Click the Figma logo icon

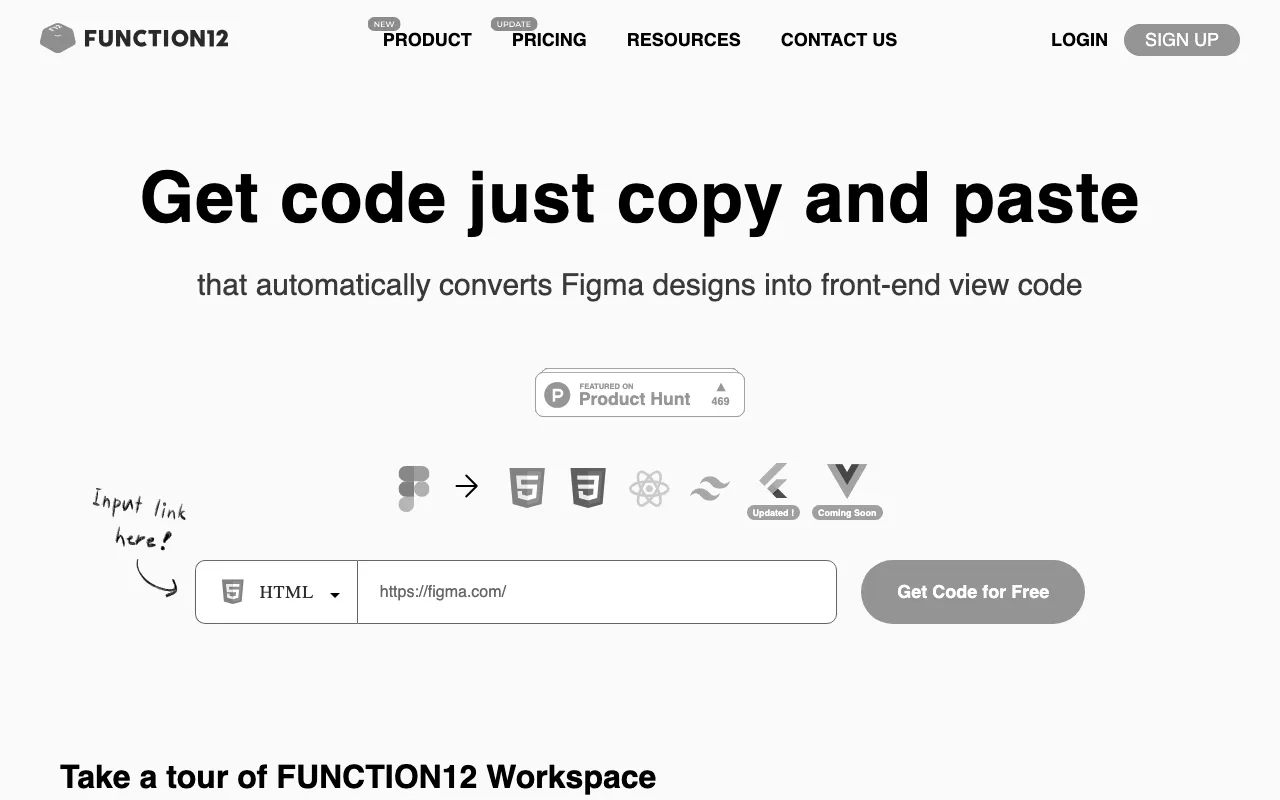pos(414,488)
